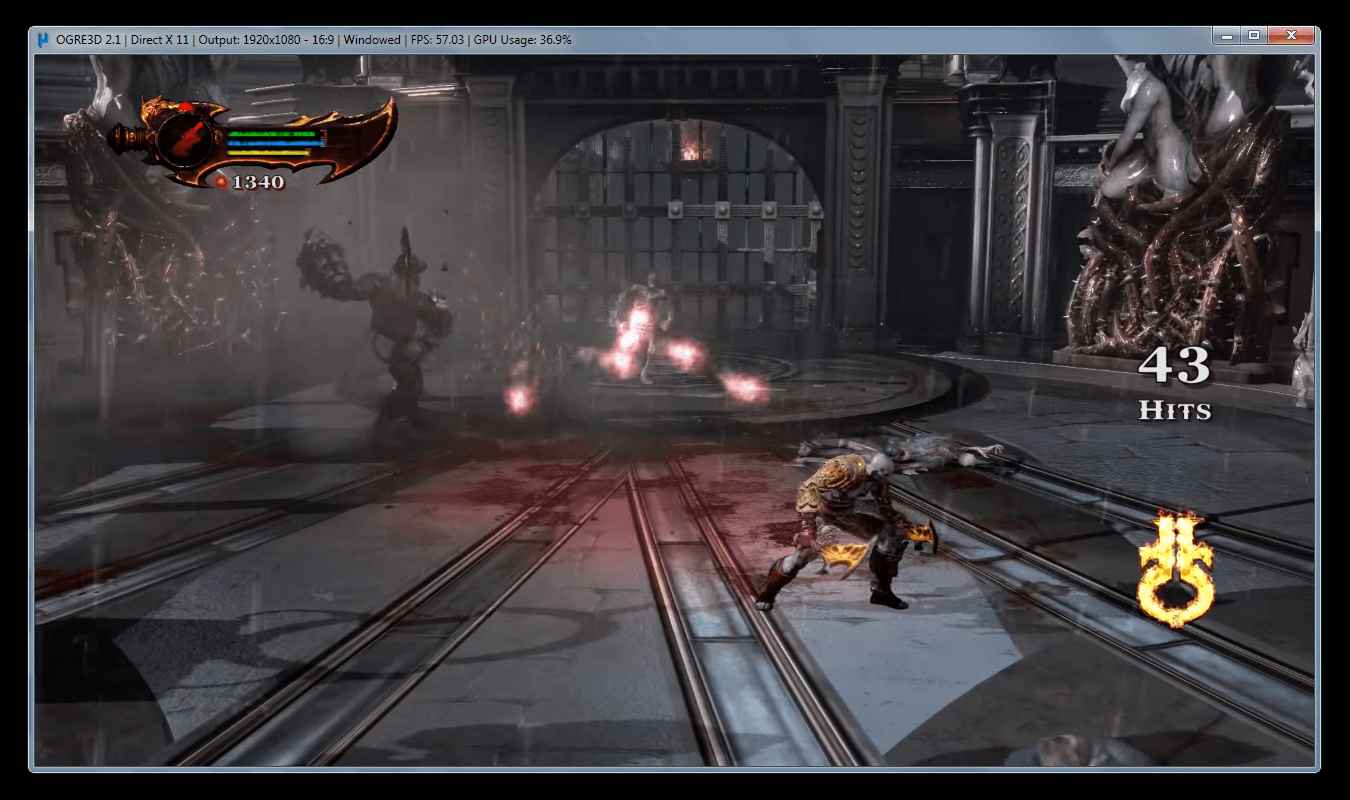The image size is (1350, 800).
Task: Click the 1340 red orb counter
Action: (258, 182)
